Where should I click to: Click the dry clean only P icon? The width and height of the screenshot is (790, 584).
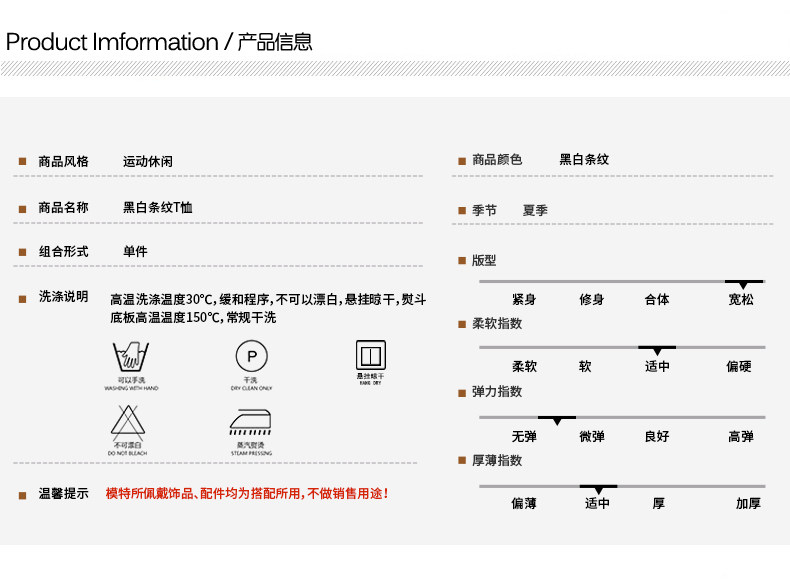click(251, 356)
